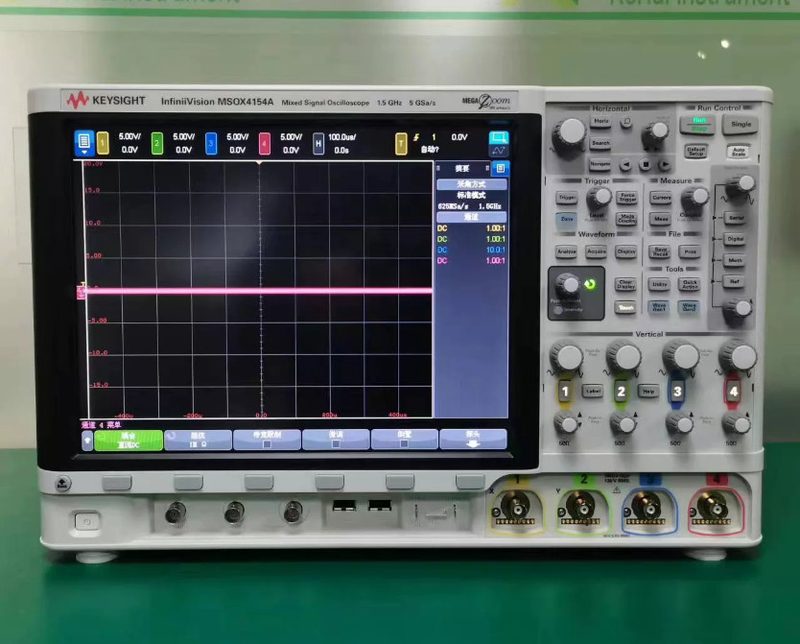Tap the green channel 2 badge on screen
Image resolution: width=800 pixels, height=644 pixels.
(x=157, y=143)
